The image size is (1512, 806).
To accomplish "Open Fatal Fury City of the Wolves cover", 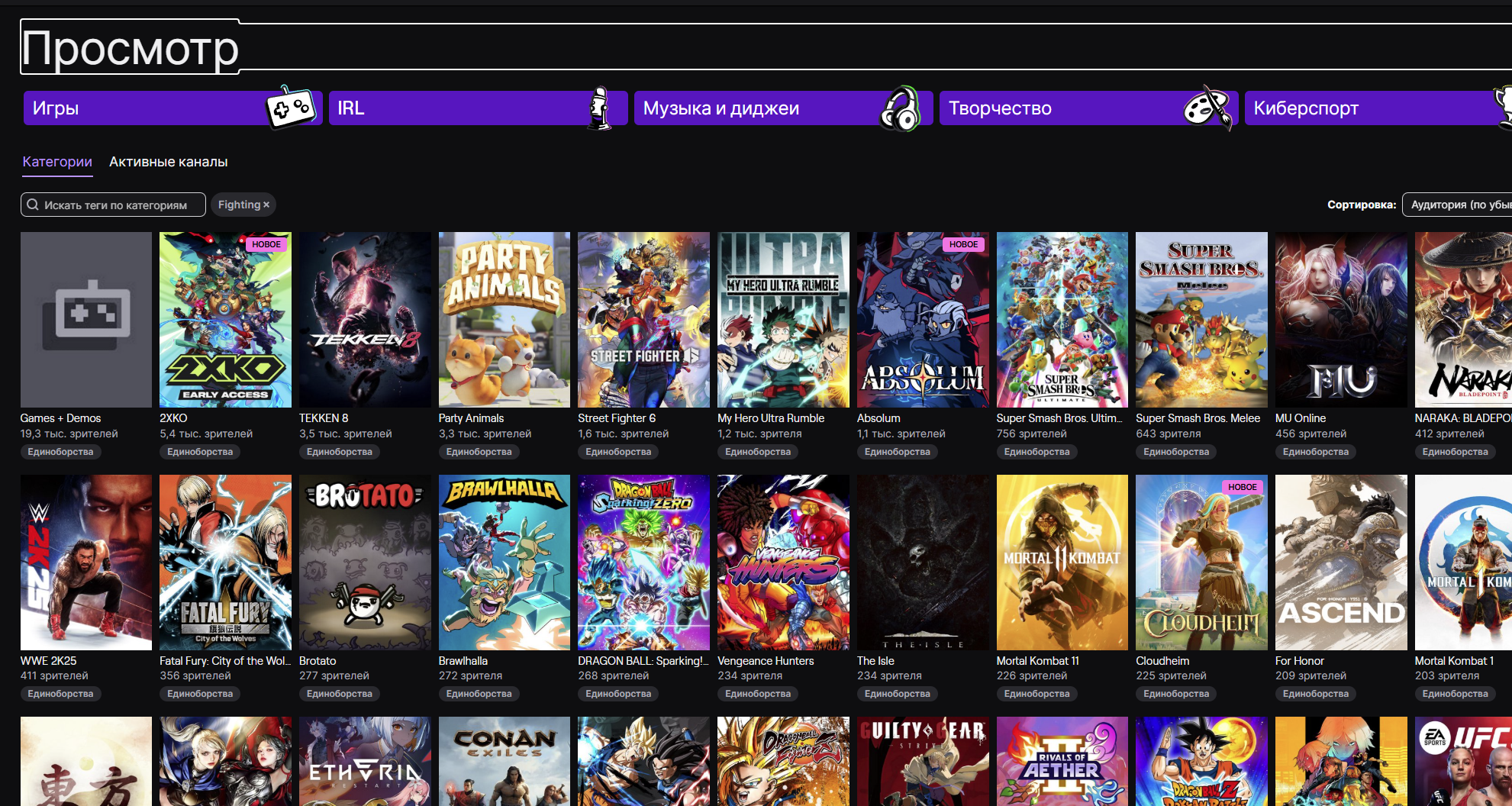I will (x=225, y=563).
